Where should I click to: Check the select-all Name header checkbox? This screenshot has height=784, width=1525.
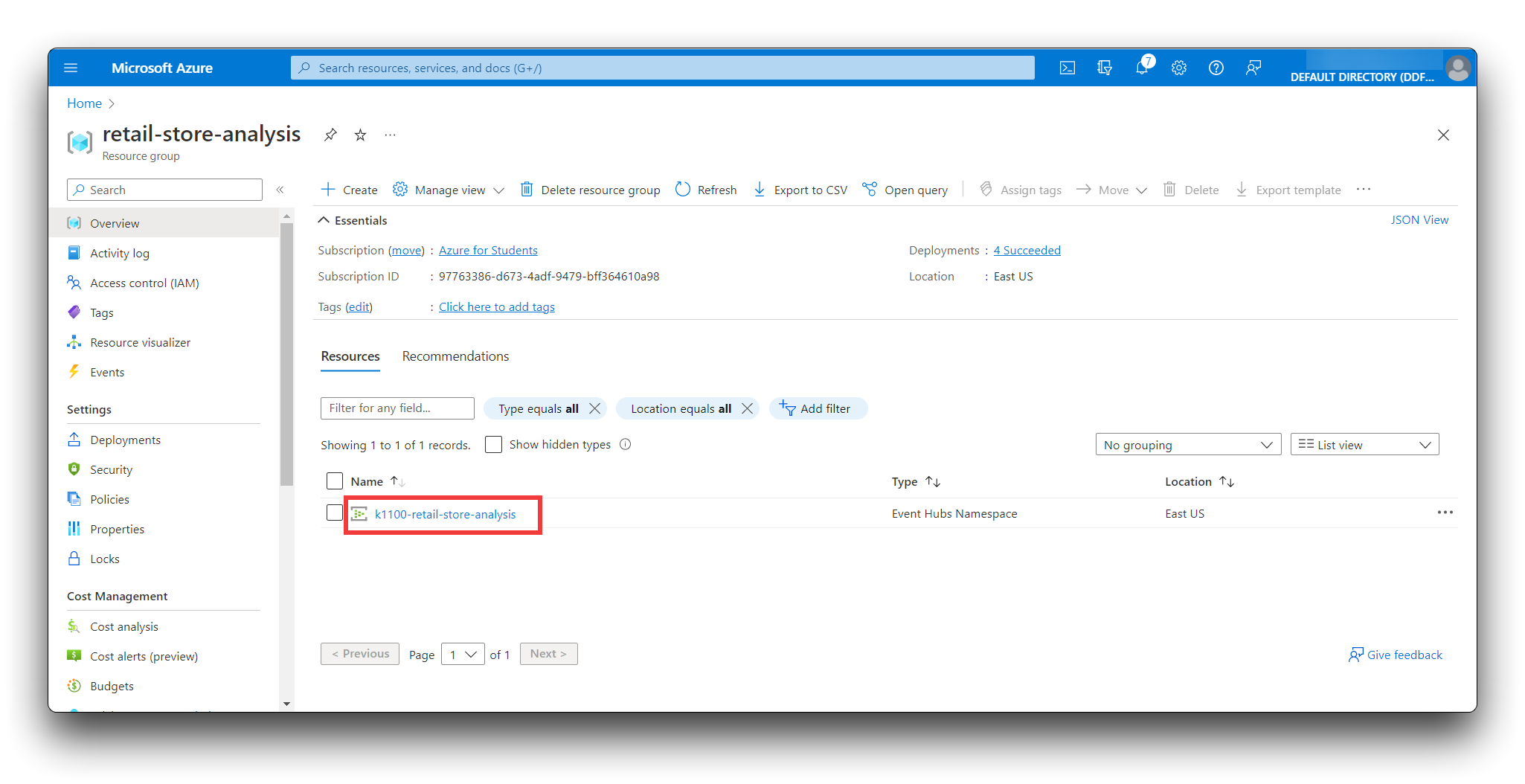coord(335,481)
